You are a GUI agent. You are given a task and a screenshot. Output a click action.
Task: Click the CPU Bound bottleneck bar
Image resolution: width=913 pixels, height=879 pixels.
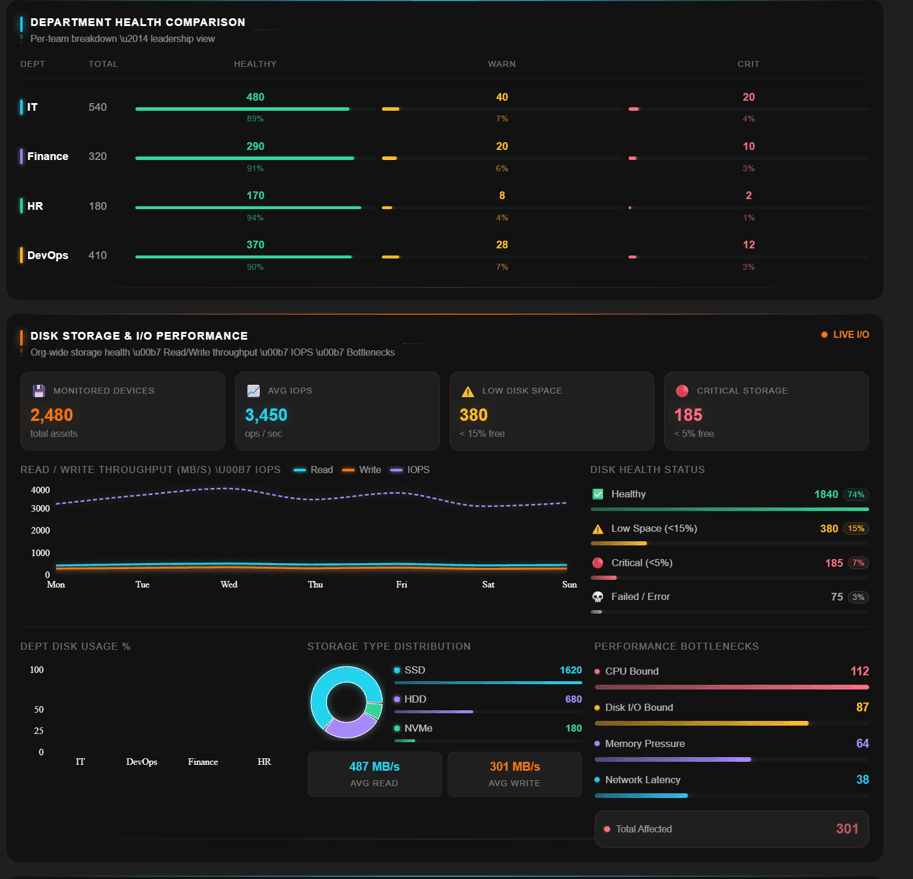(x=731, y=687)
